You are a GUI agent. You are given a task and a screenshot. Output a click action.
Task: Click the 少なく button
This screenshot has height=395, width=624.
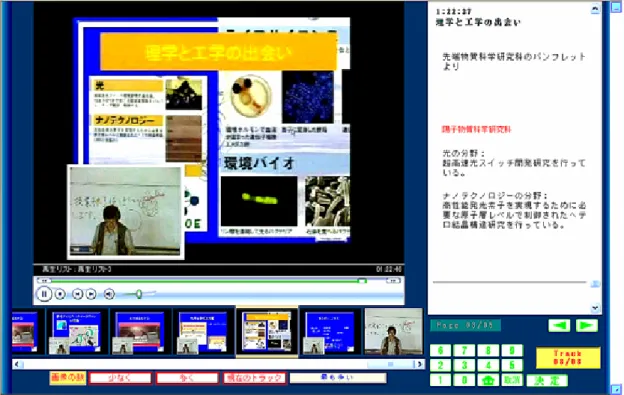coord(120,378)
